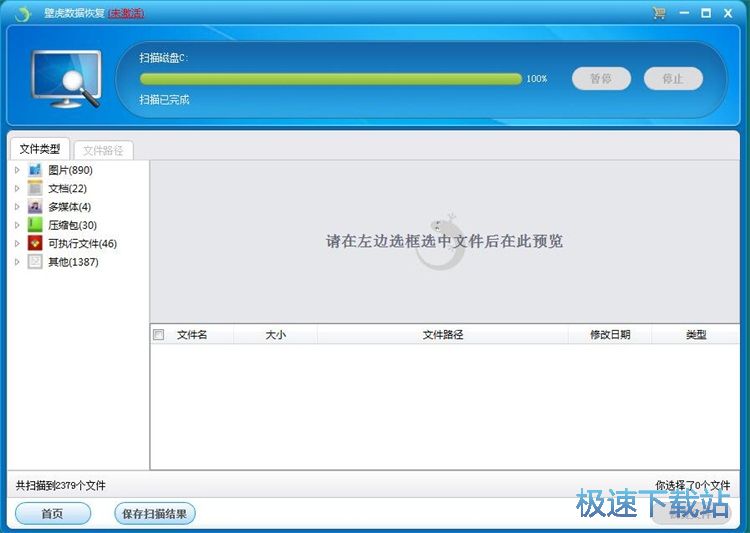Click the app logo in title bar
Image resolution: width=750 pixels, height=533 pixels.
22,14
